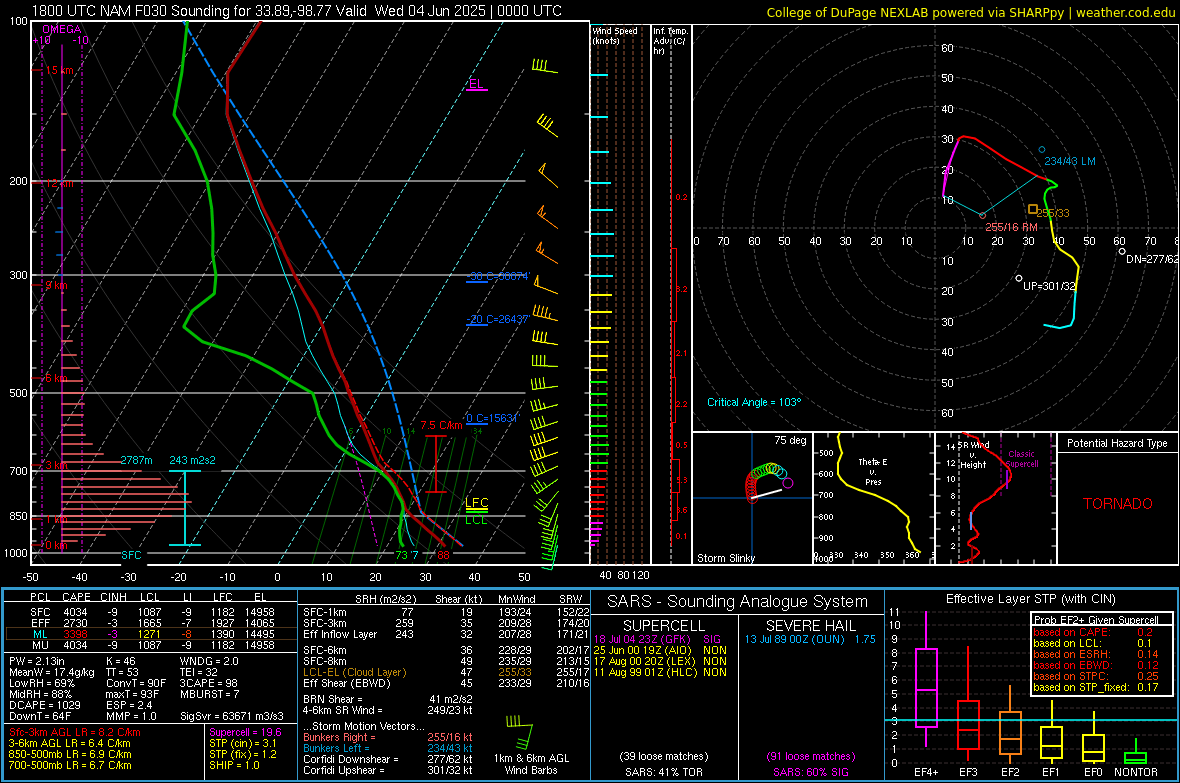
Task: Click the 'Eff Inflow Layer' shear table row
Action: tap(446, 634)
